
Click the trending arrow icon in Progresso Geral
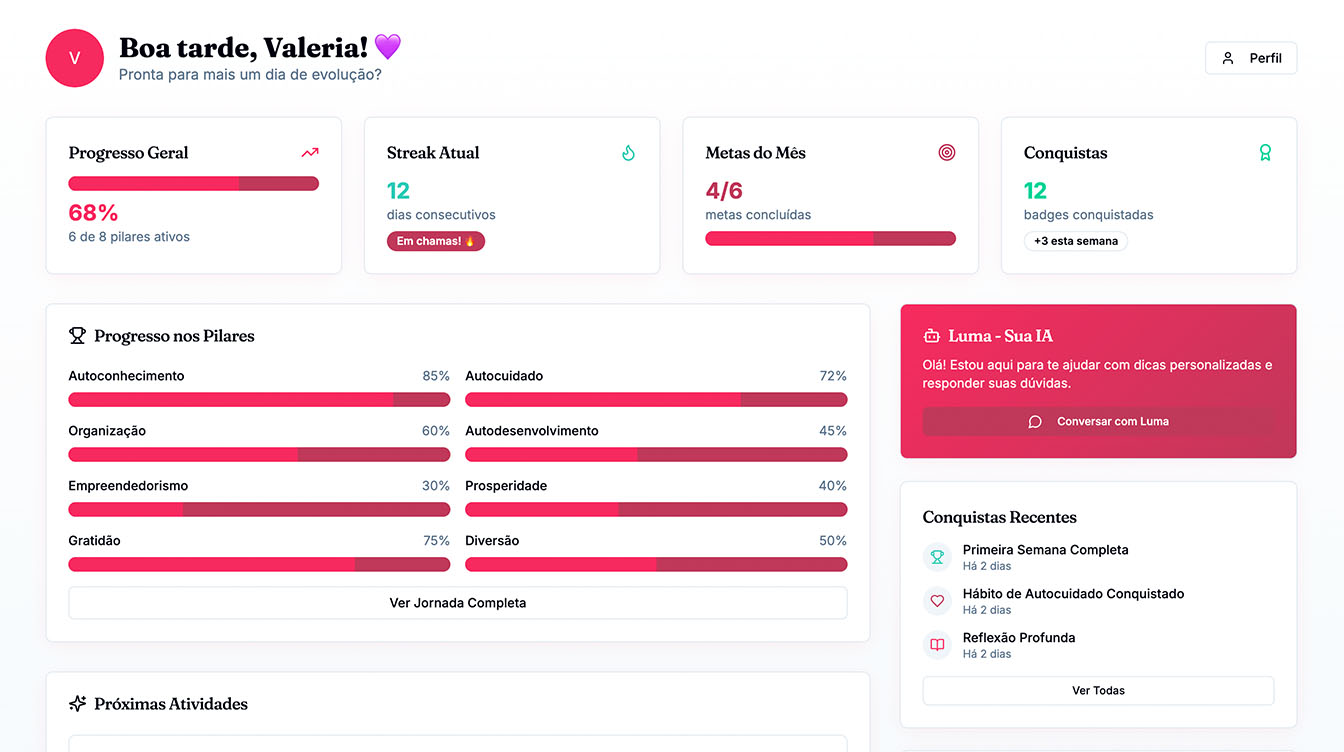[x=310, y=153]
